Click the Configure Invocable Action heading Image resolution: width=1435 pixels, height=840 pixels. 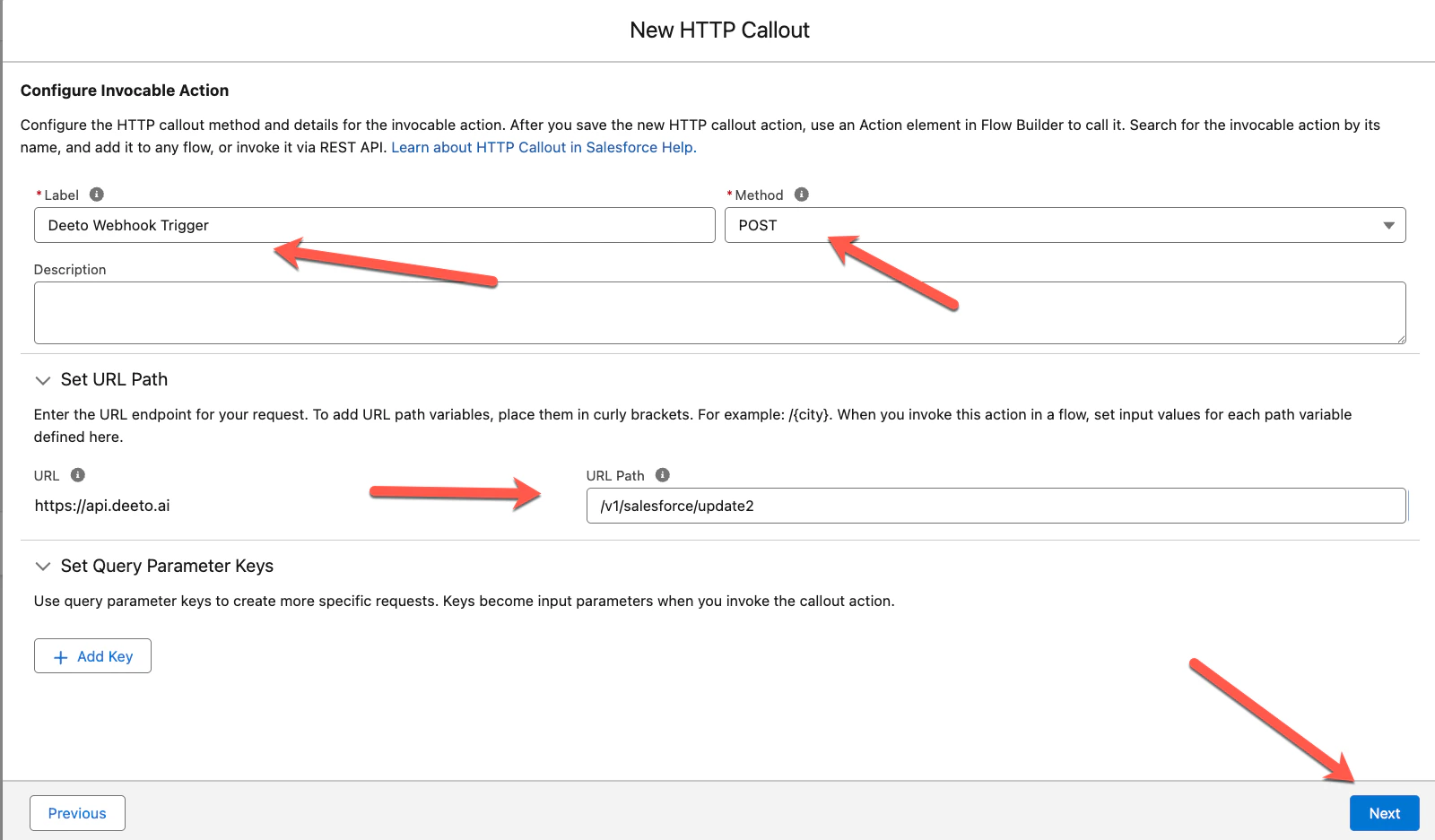tap(125, 91)
